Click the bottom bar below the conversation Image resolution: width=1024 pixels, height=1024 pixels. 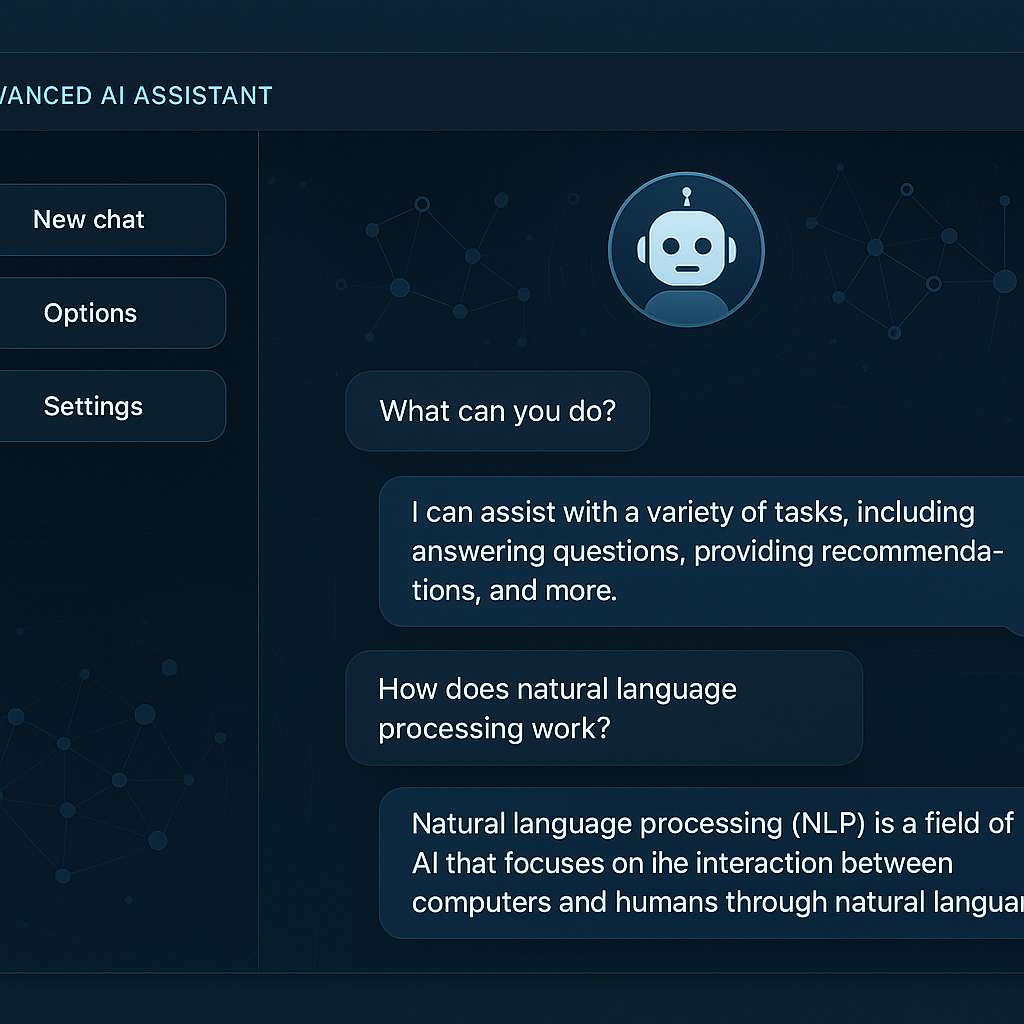[512, 1000]
